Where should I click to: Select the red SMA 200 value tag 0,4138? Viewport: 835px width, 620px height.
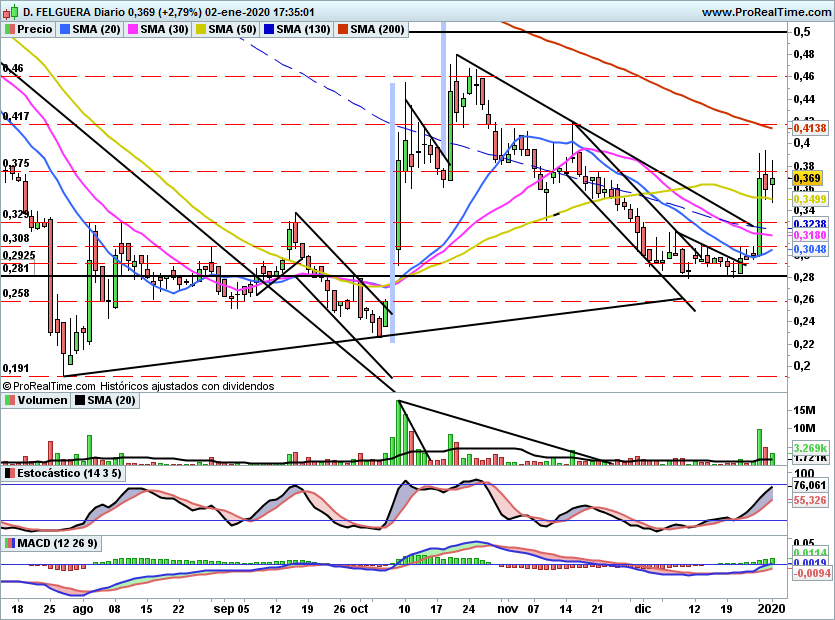809,128
